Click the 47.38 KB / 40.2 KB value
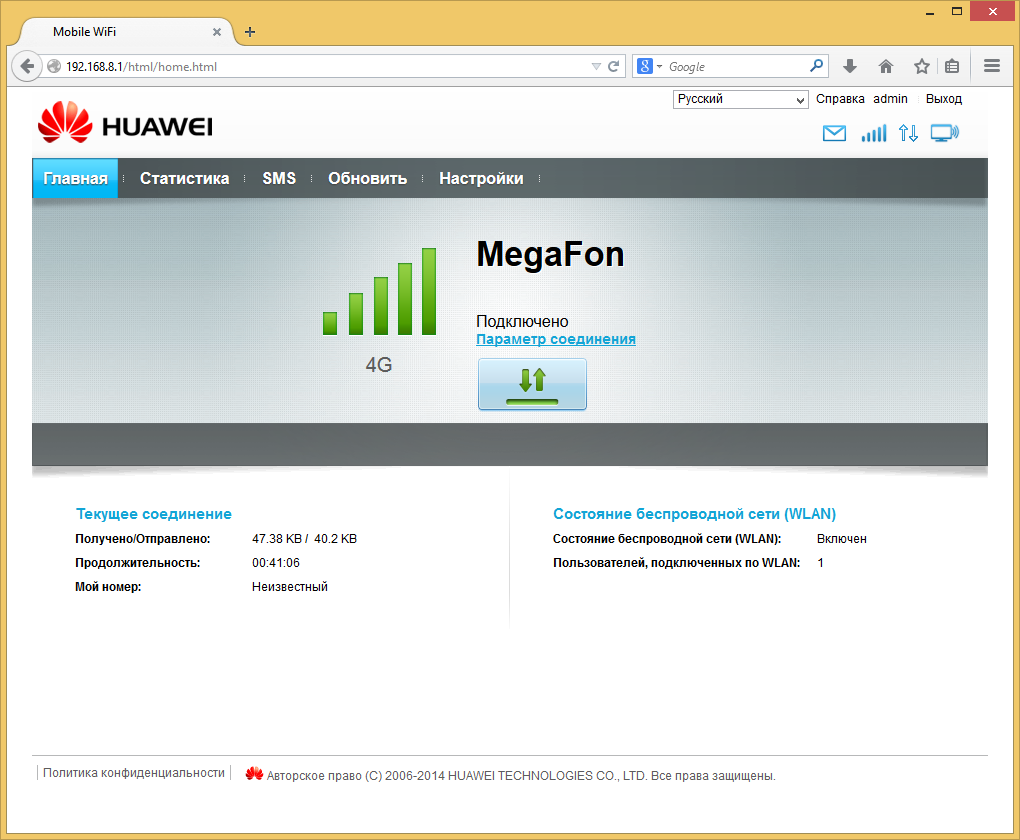1020x840 pixels. pyautogui.click(x=304, y=539)
